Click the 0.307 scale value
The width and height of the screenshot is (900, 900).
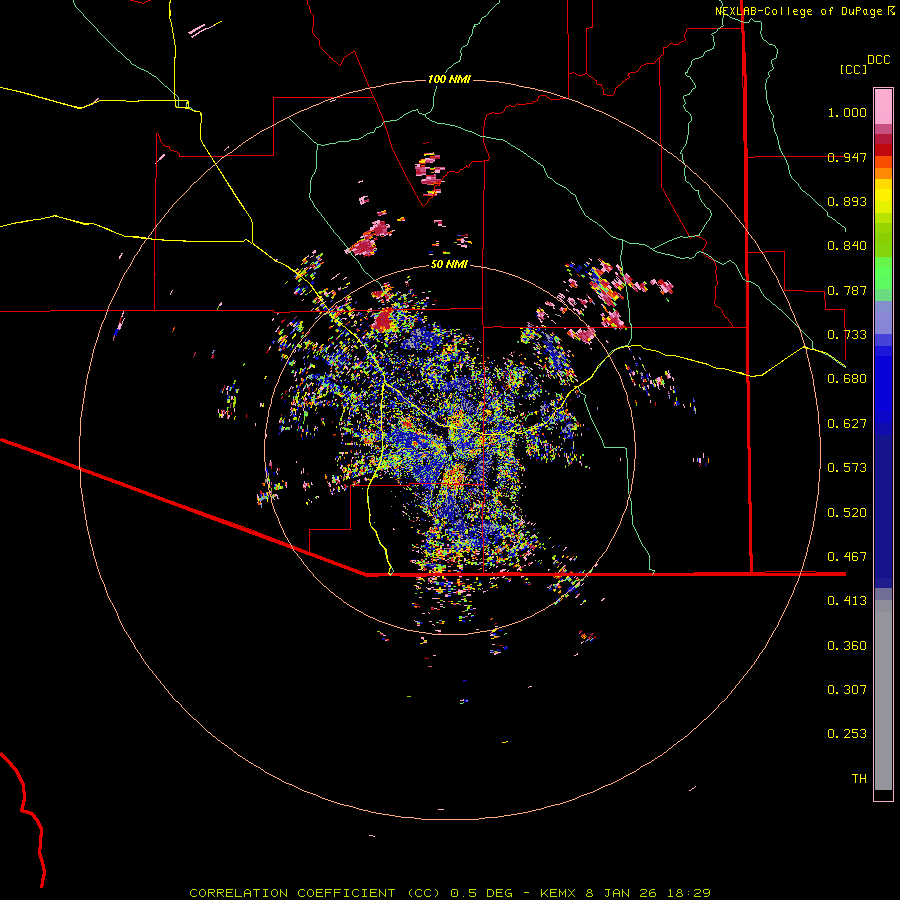[x=847, y=690]
